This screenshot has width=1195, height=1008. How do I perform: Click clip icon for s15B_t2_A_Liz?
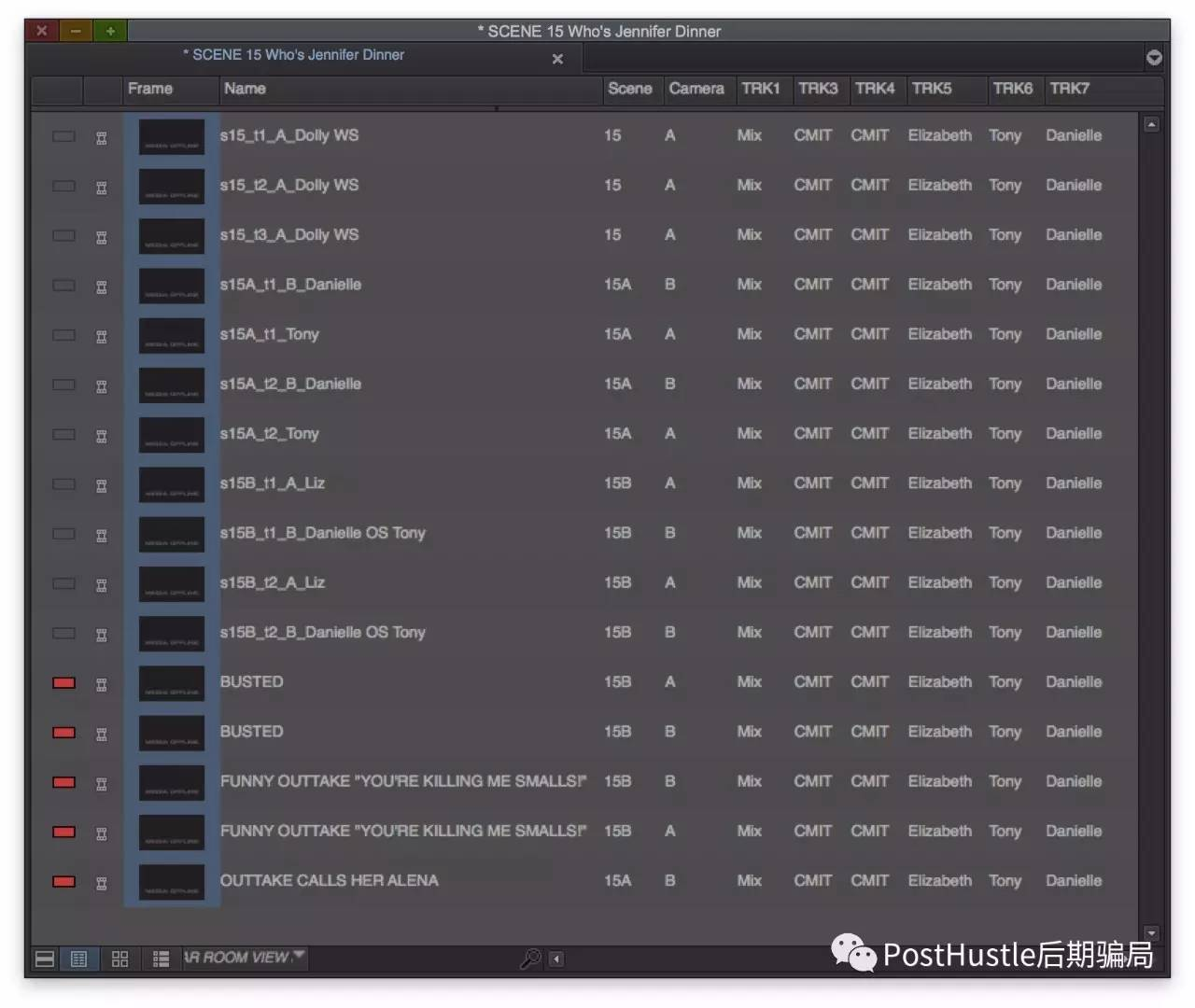click(102, 585)
